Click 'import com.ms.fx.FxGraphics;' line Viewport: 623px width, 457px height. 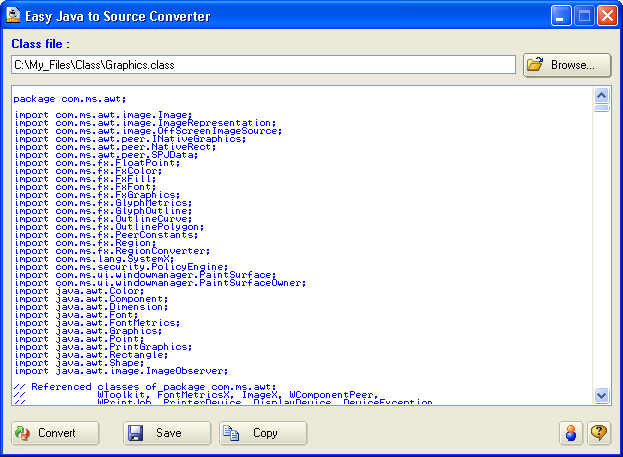click(97, 195)
